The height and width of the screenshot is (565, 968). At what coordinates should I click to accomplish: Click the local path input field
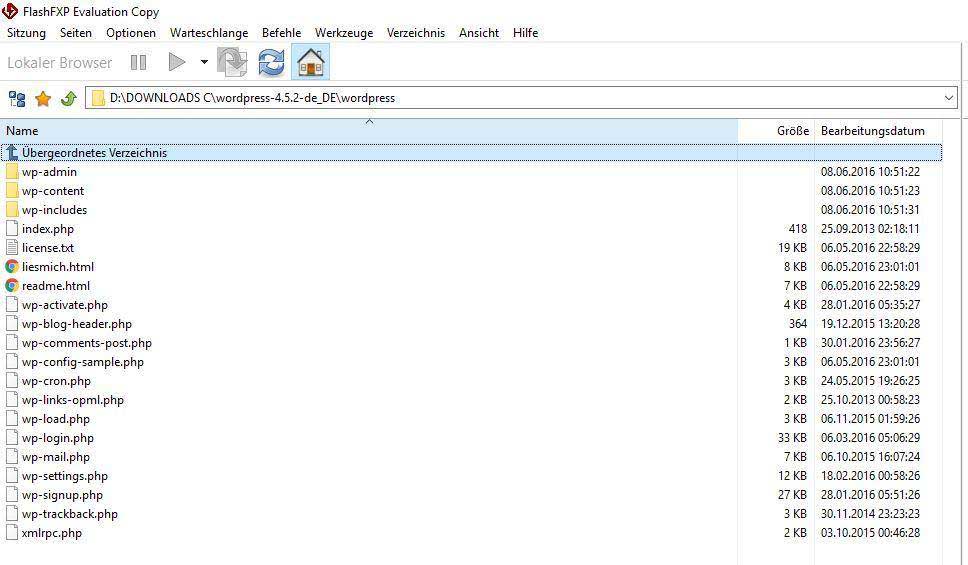pyautogui.click(x=522, y=98)
